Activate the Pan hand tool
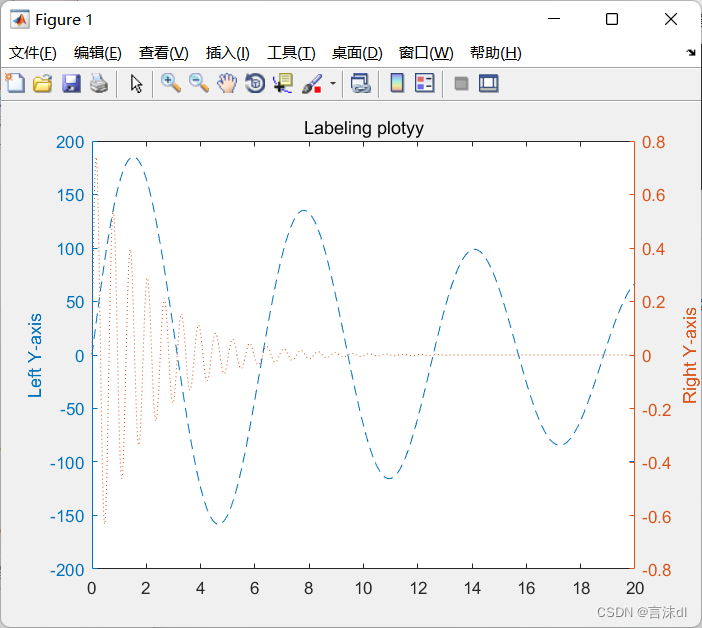This screenshot has width=702, height=628. tap(227, 84)
